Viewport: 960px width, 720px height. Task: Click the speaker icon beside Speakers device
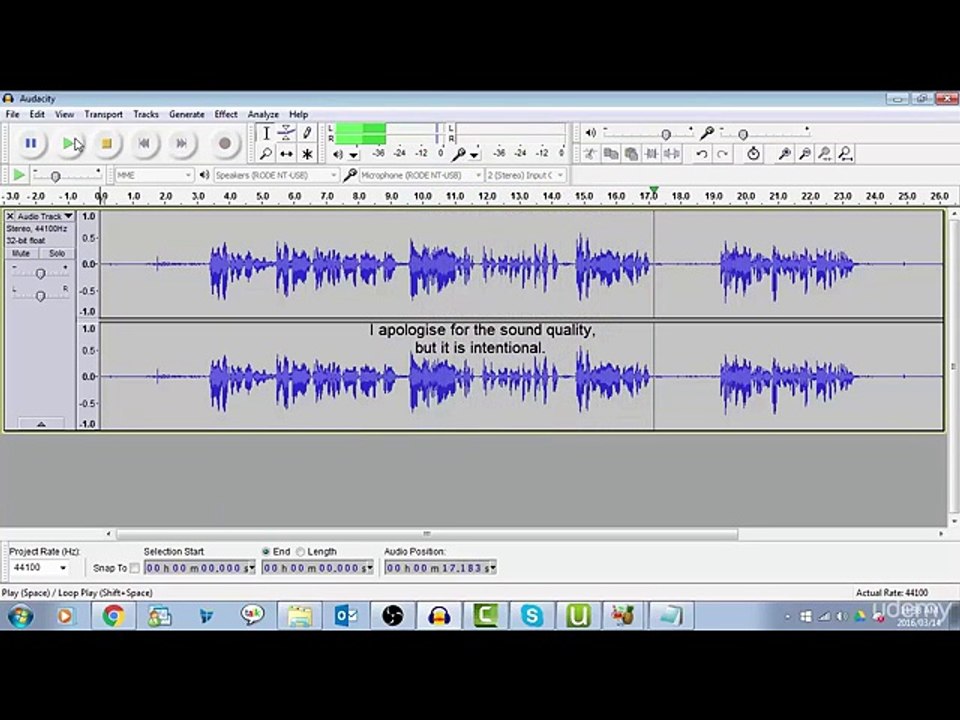[x=204, y=175]
